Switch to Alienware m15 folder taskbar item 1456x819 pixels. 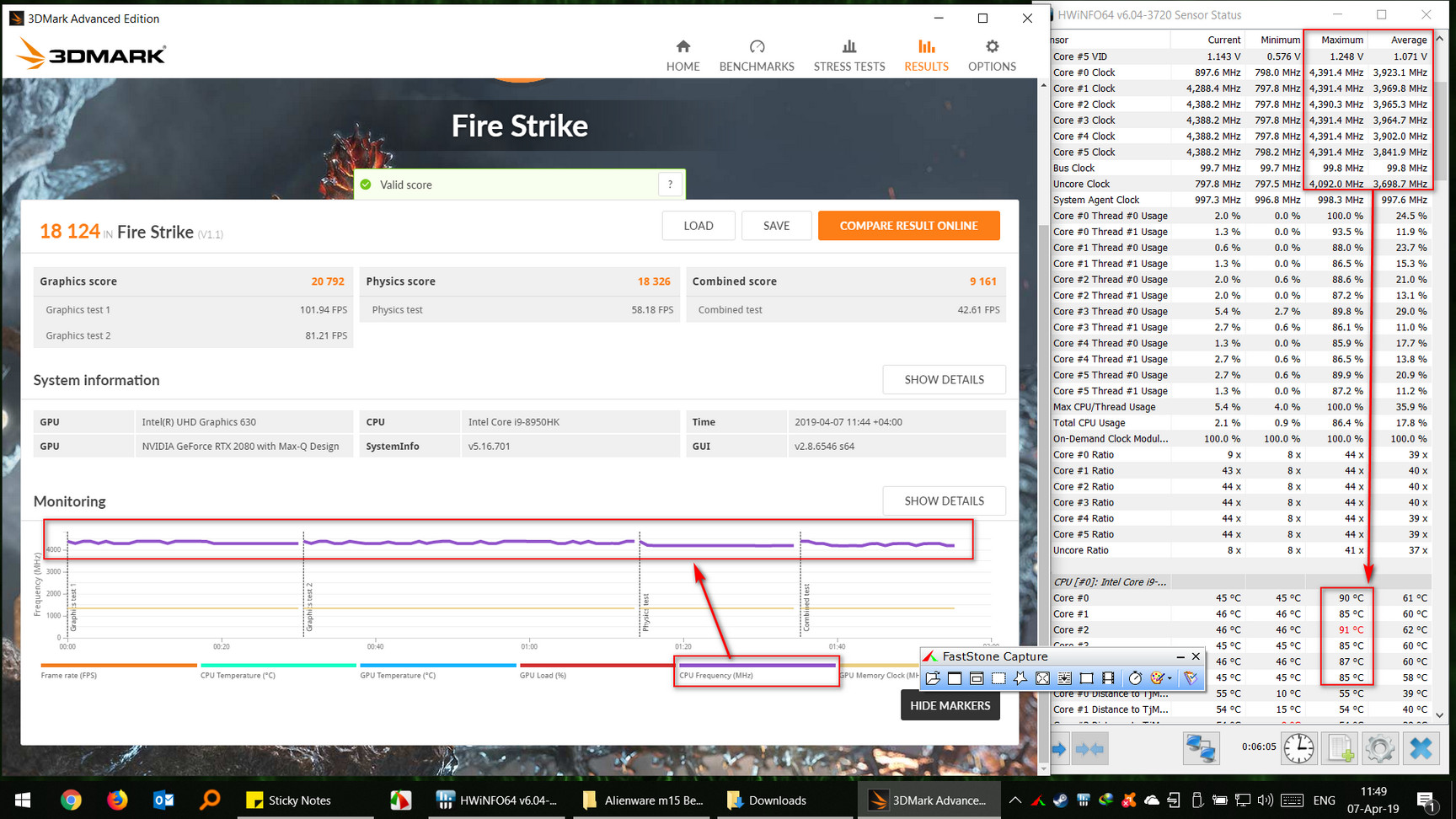tap(644, 800)
